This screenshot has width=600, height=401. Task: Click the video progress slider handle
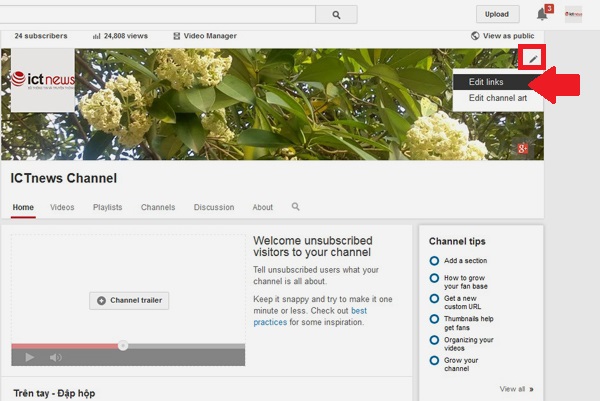pyautogui.click(x=123, y=346)
